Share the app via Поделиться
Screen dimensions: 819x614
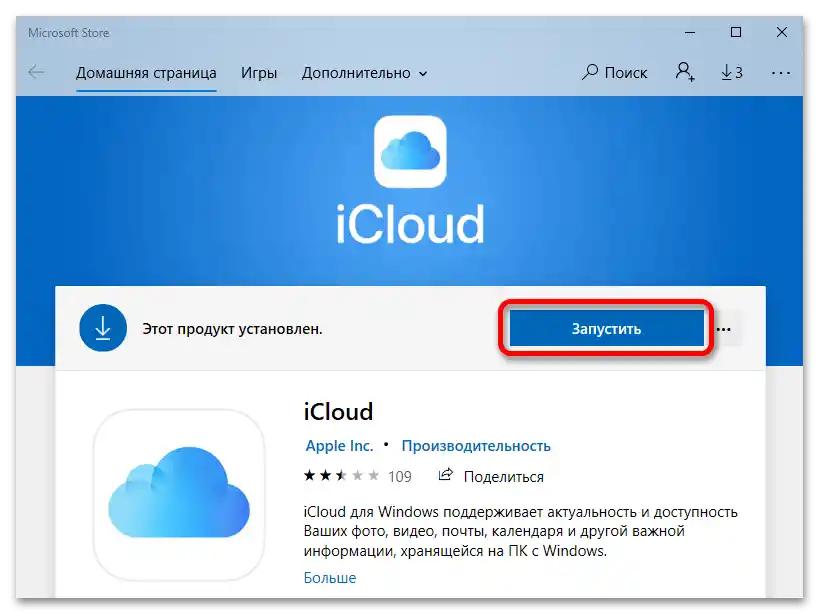492,476
